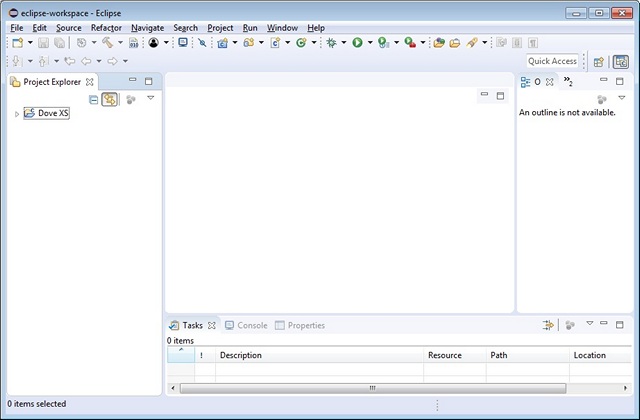The width and height of the screenshot is (640, 420).
Task: Click the Build hammer icon
Action: coord(107,42)
